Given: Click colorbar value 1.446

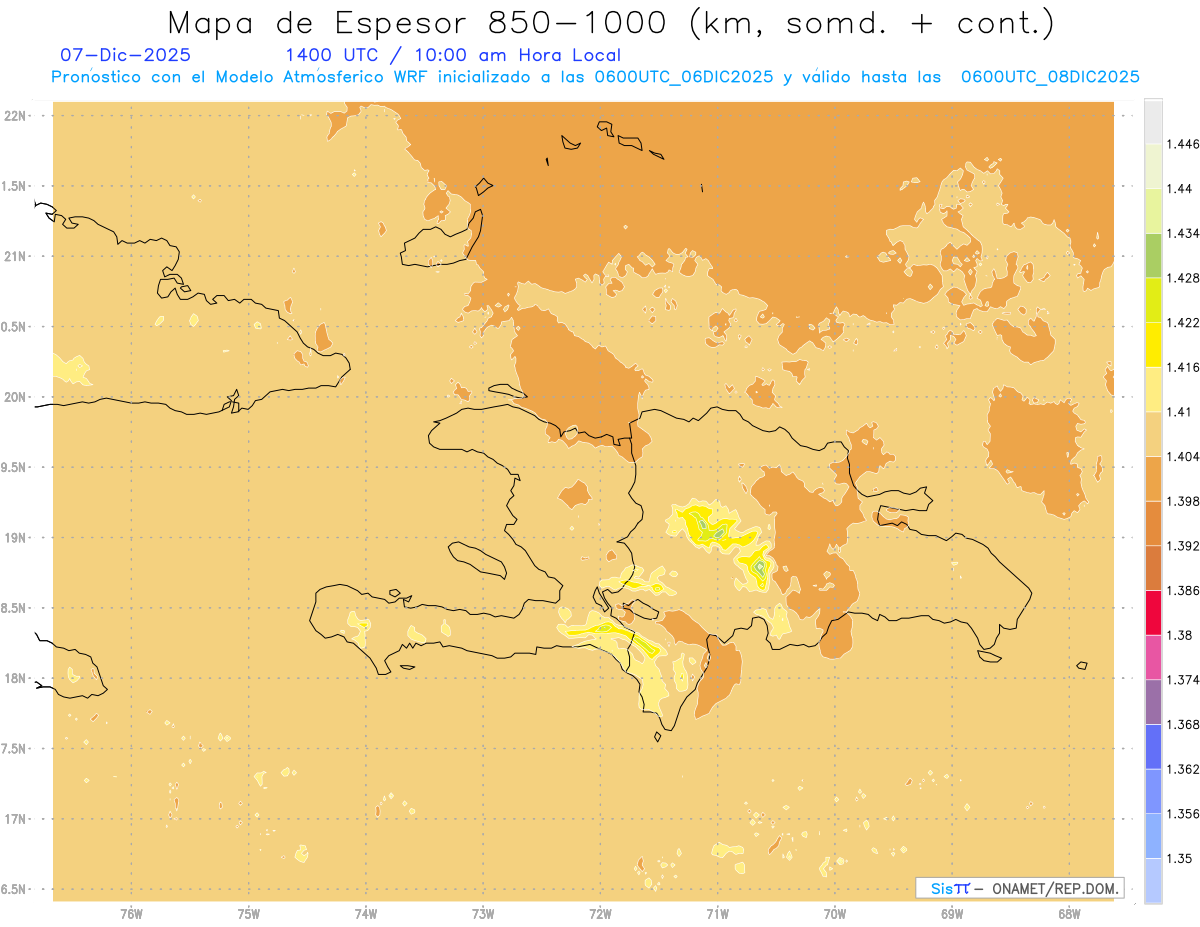Looking at the screenshot, I should 1183,144.
